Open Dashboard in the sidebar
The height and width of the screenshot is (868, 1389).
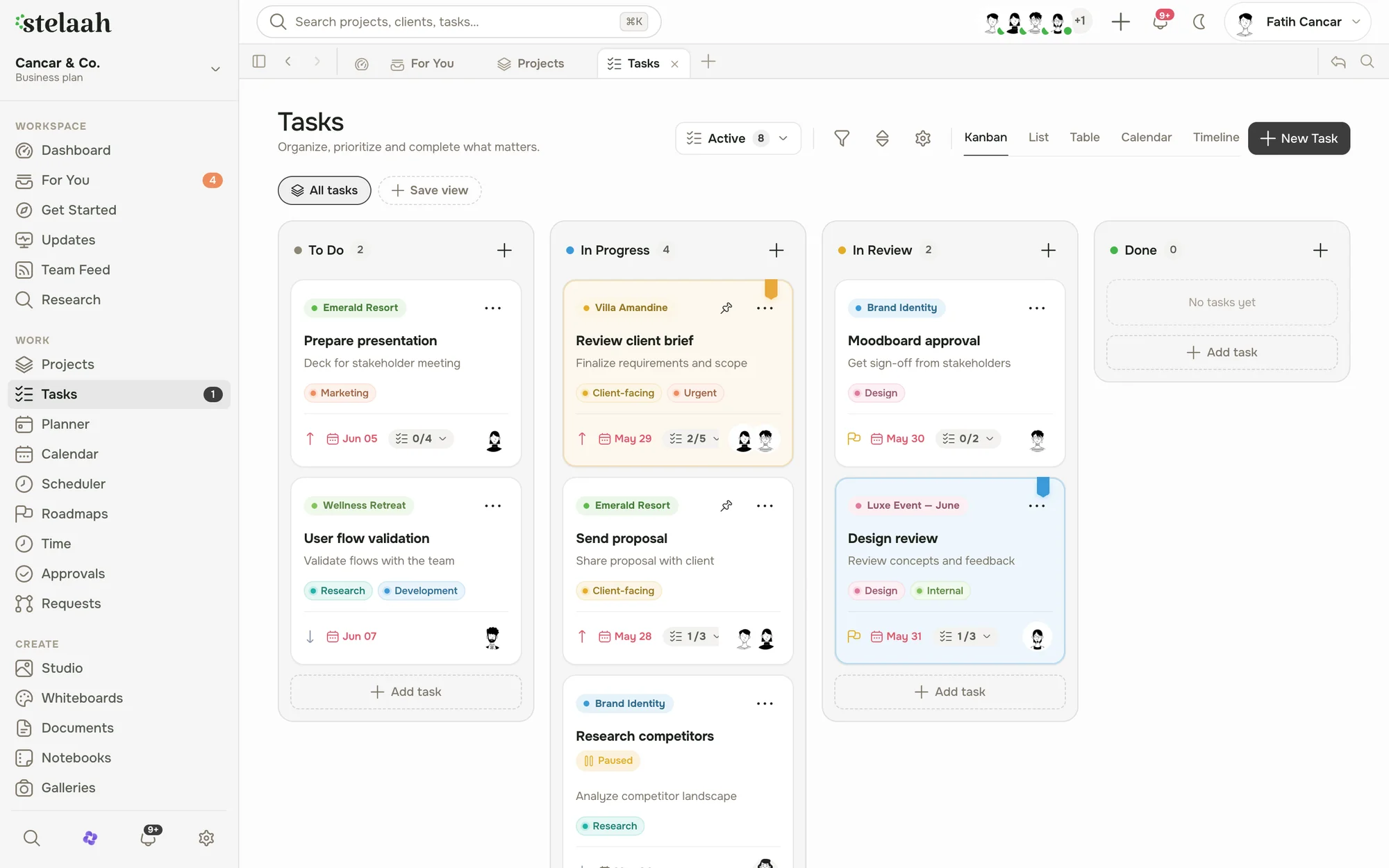pyautogui.click(x=119, y=150)
